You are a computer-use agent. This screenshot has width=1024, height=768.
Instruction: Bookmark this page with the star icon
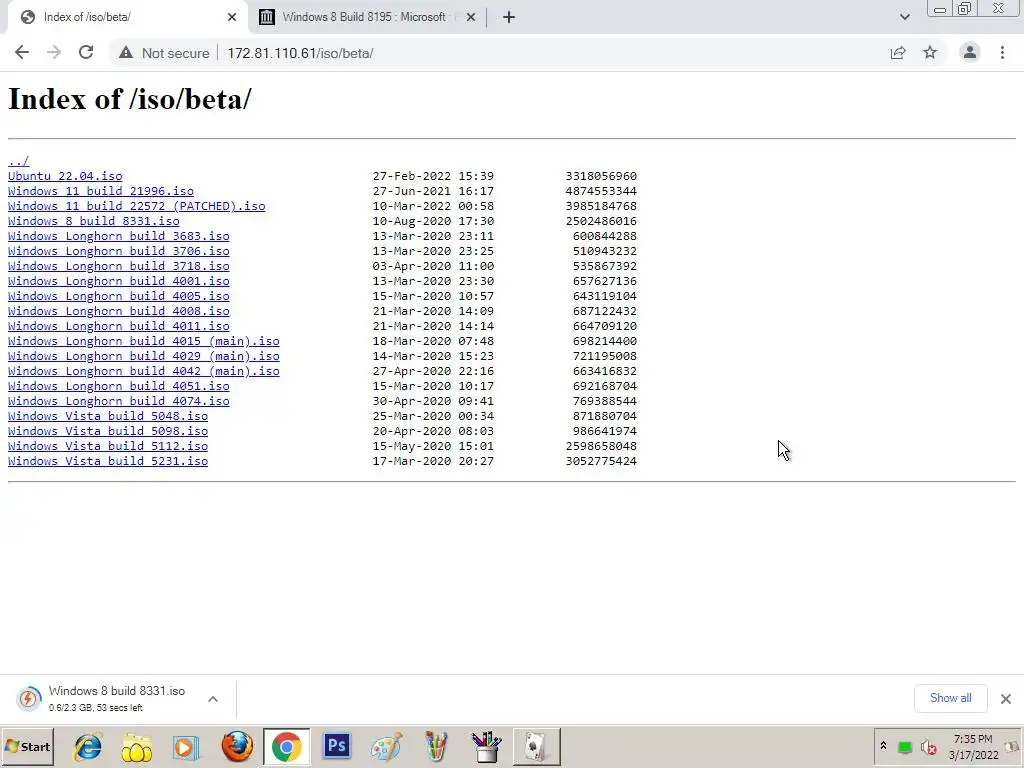point(930,53)
